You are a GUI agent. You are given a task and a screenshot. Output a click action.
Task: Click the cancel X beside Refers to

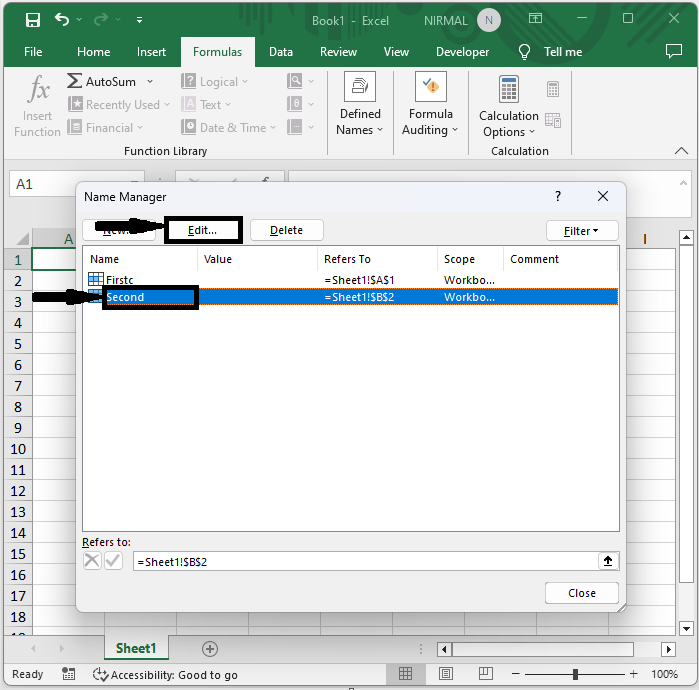(92, 561)
